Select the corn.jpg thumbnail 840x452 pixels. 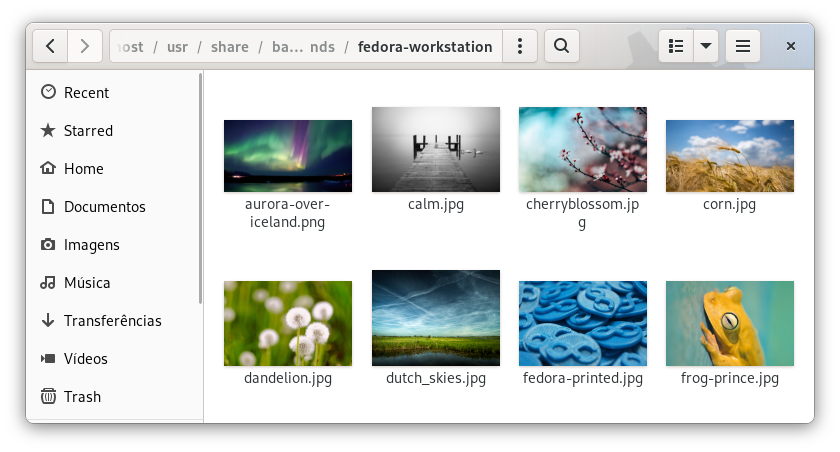[730, 156]
